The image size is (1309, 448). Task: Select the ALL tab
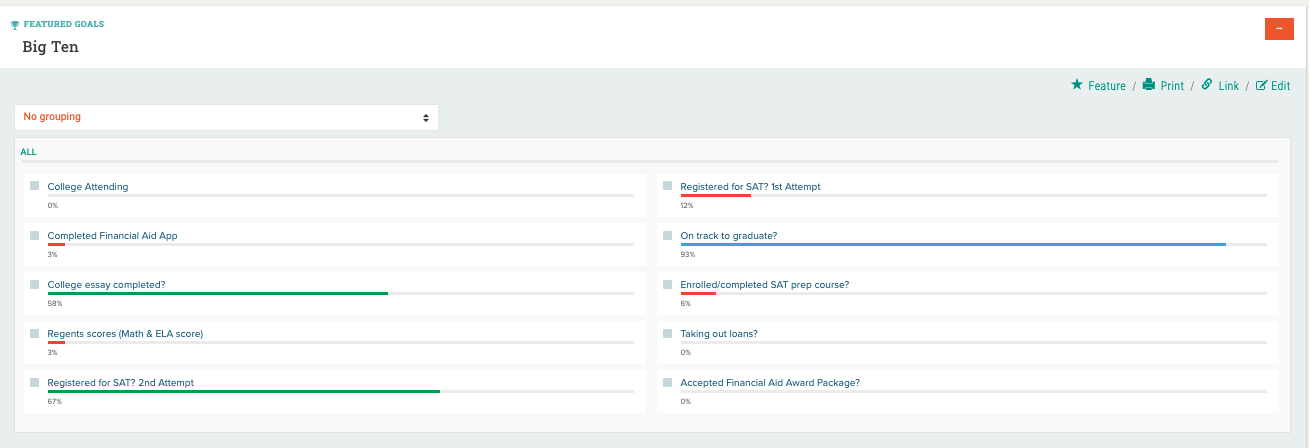pos(29,152)
